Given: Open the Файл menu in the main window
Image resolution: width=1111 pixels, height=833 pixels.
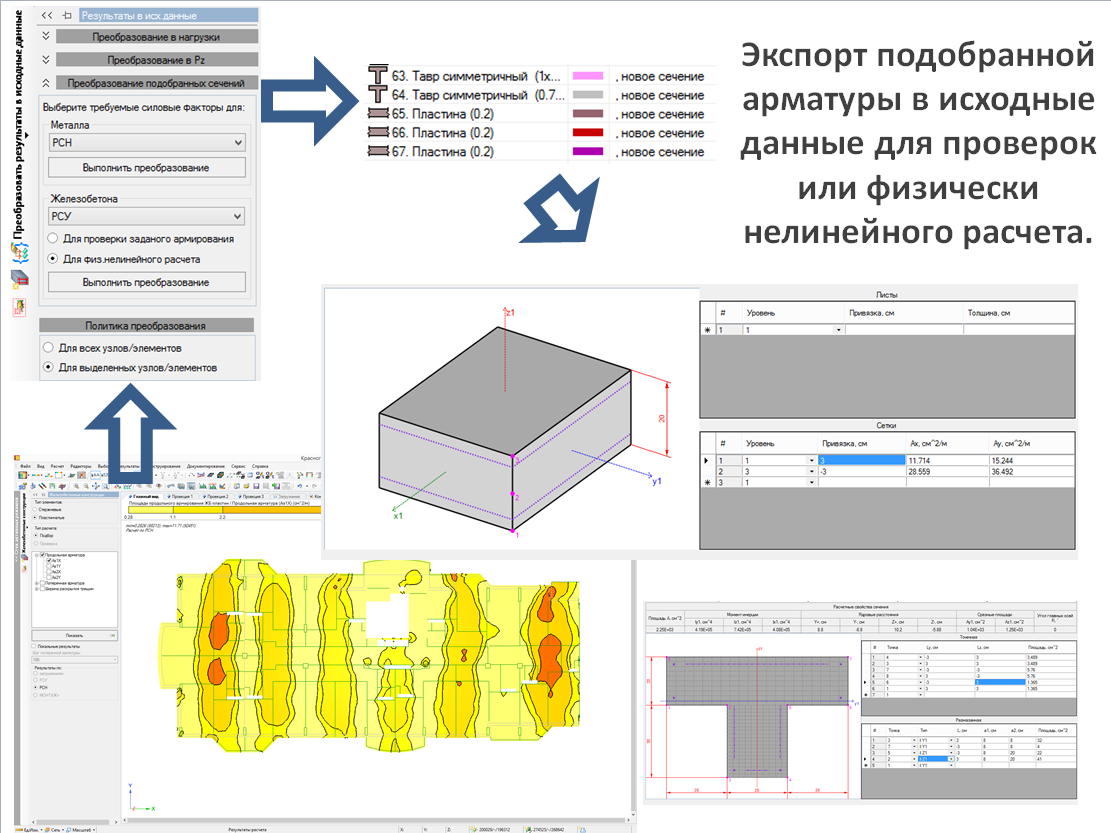Looking at the screenshot, I should (26, 466).
